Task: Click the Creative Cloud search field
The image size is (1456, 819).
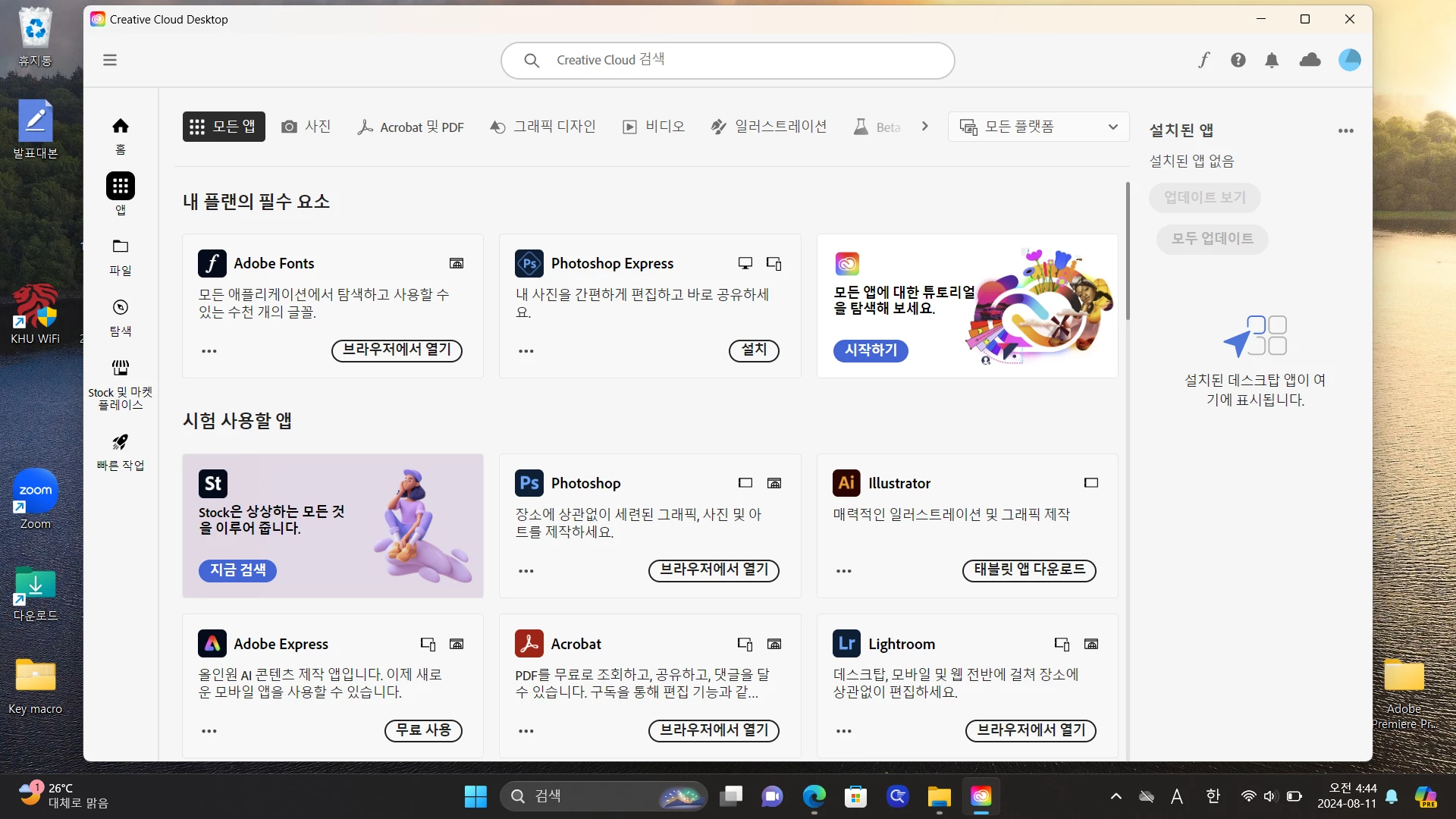Action: (727, 60)
